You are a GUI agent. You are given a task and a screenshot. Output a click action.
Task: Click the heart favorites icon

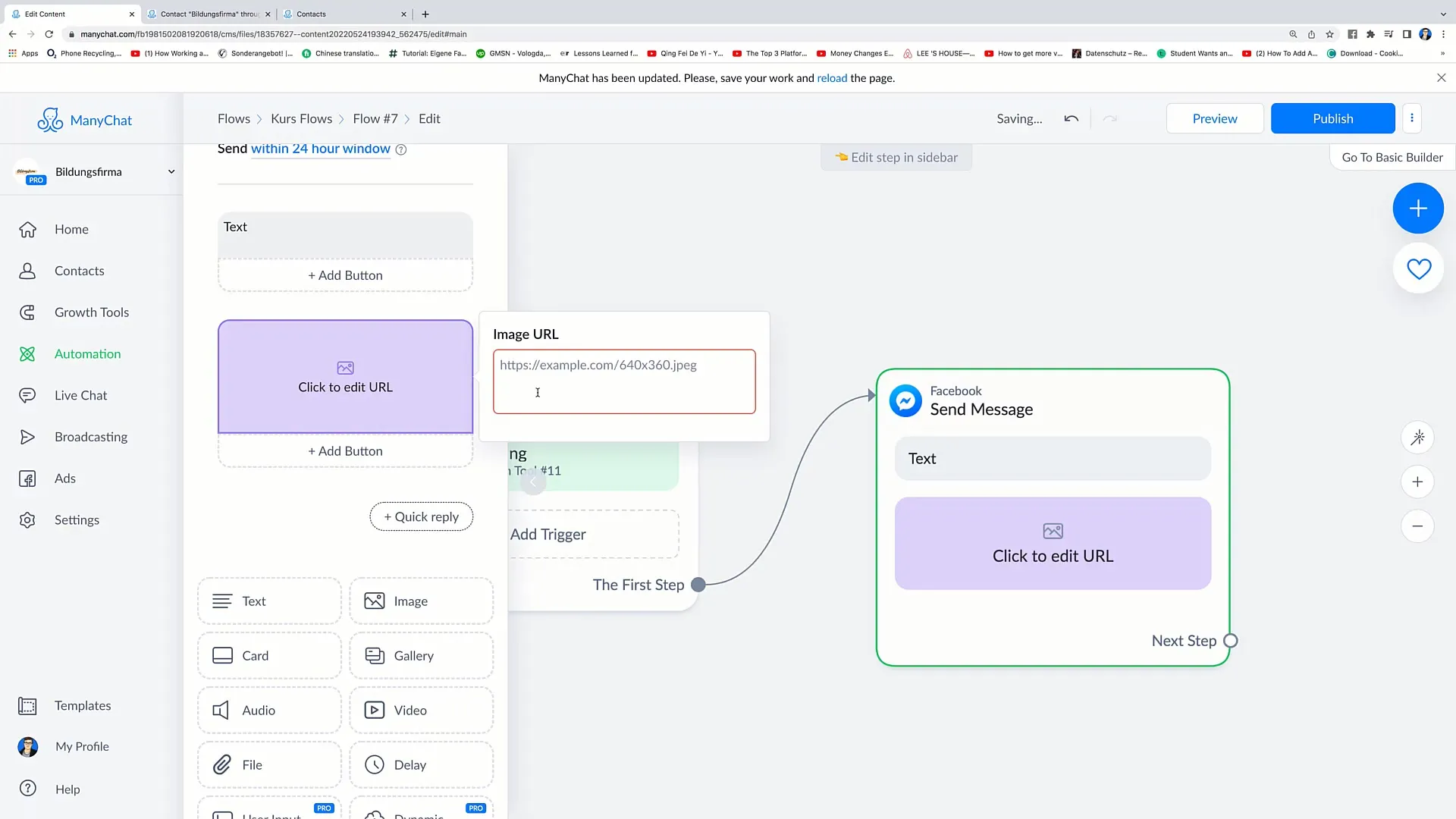point(1418,268)
